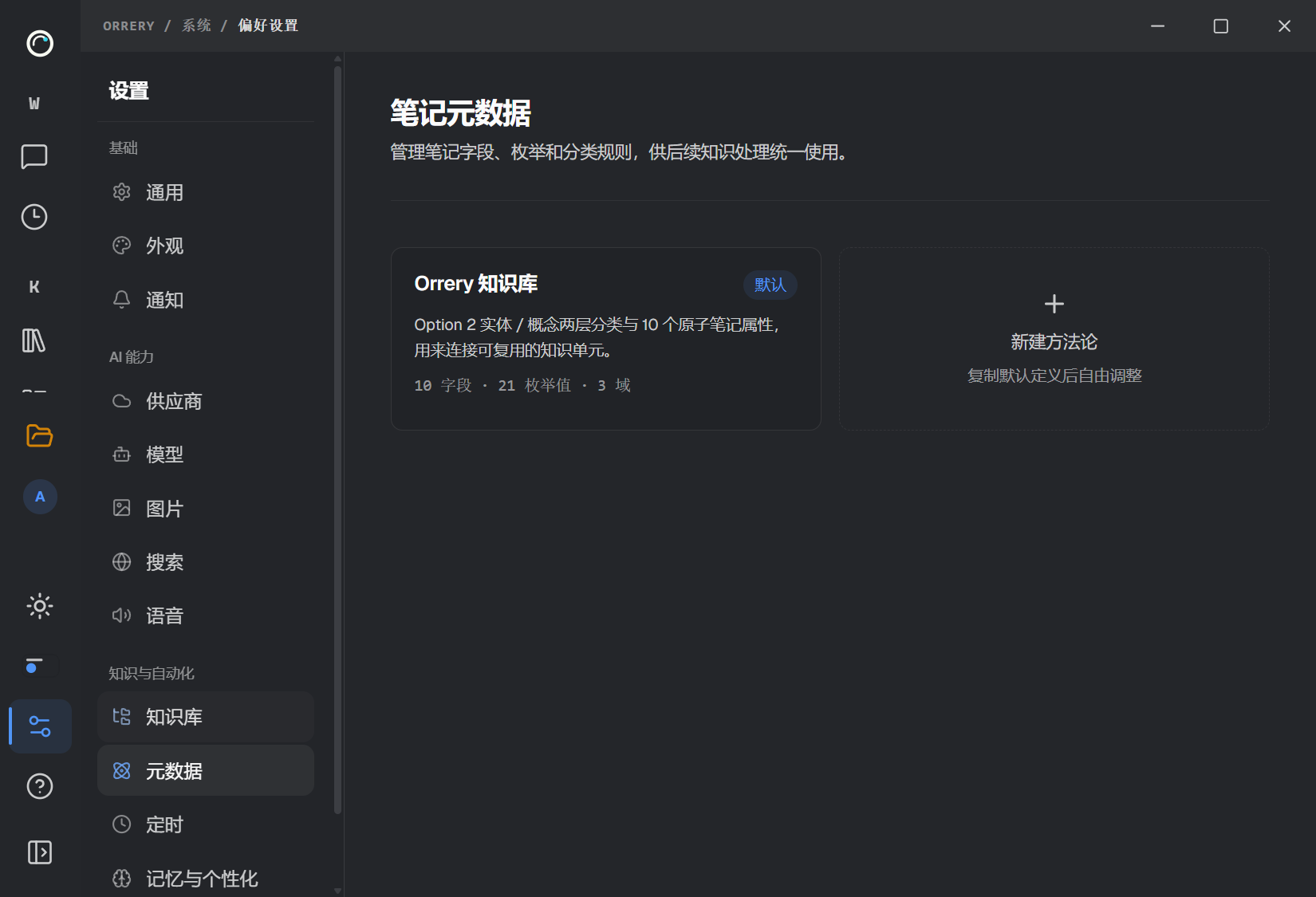
Task: Select 元数据 metadata settings item
Action: pyautogui.click(x=206, y=771)
